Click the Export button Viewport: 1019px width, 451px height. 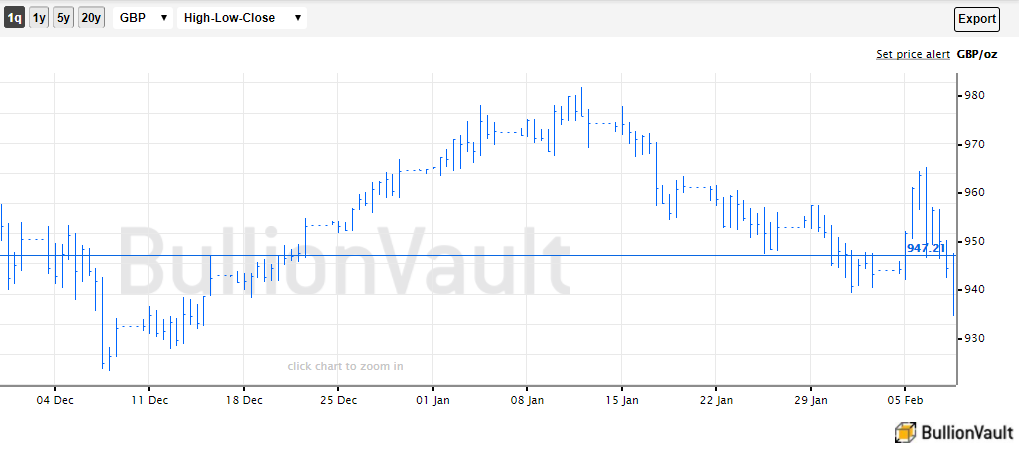(977, 19)
